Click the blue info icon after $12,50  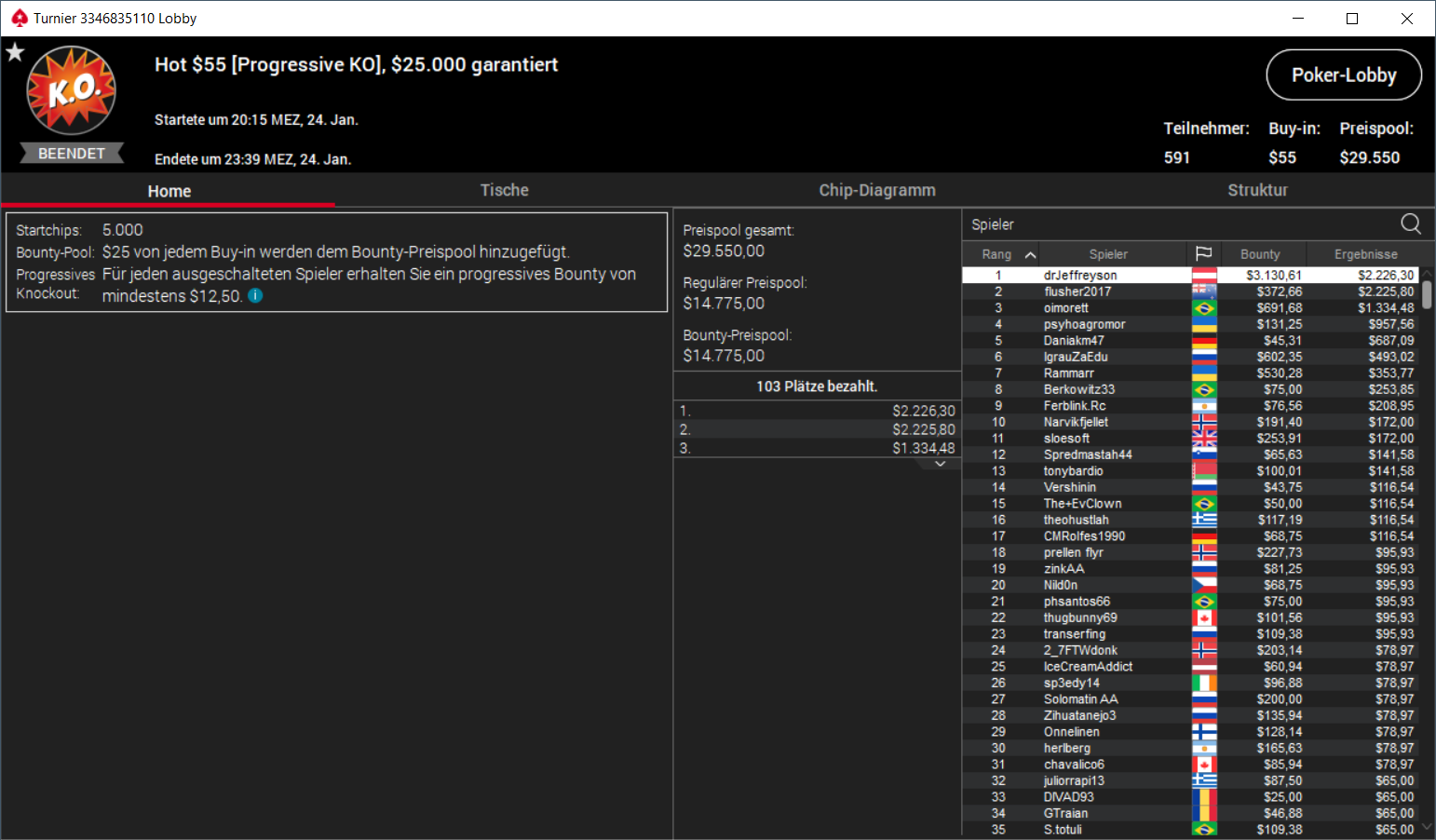coord(255,296)
